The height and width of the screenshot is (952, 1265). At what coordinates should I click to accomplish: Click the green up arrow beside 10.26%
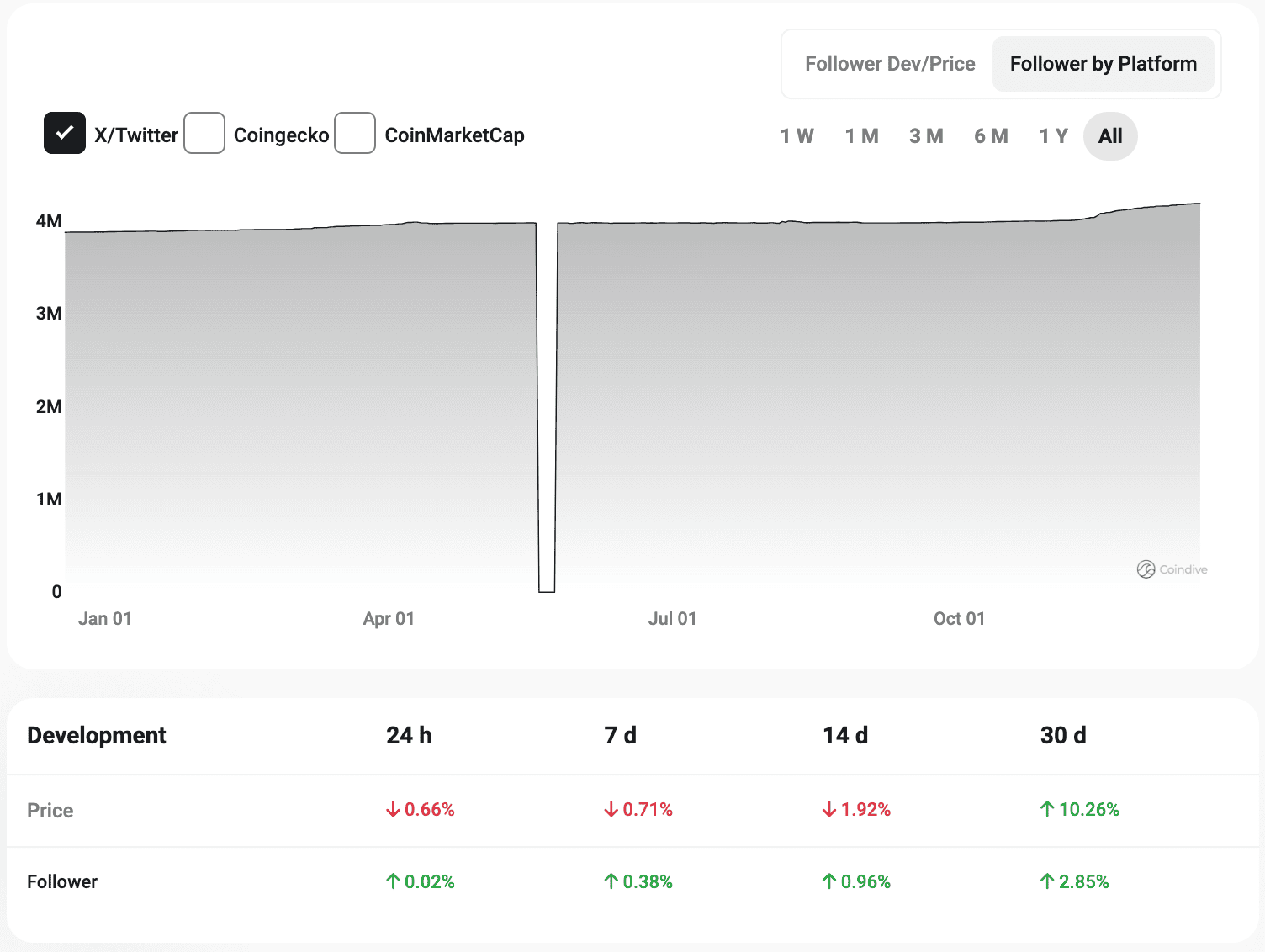(1047, 809)
